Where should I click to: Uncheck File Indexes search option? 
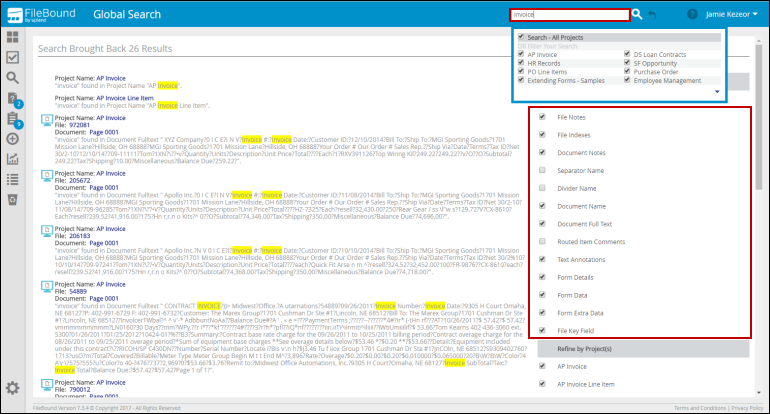coord(542,135)
